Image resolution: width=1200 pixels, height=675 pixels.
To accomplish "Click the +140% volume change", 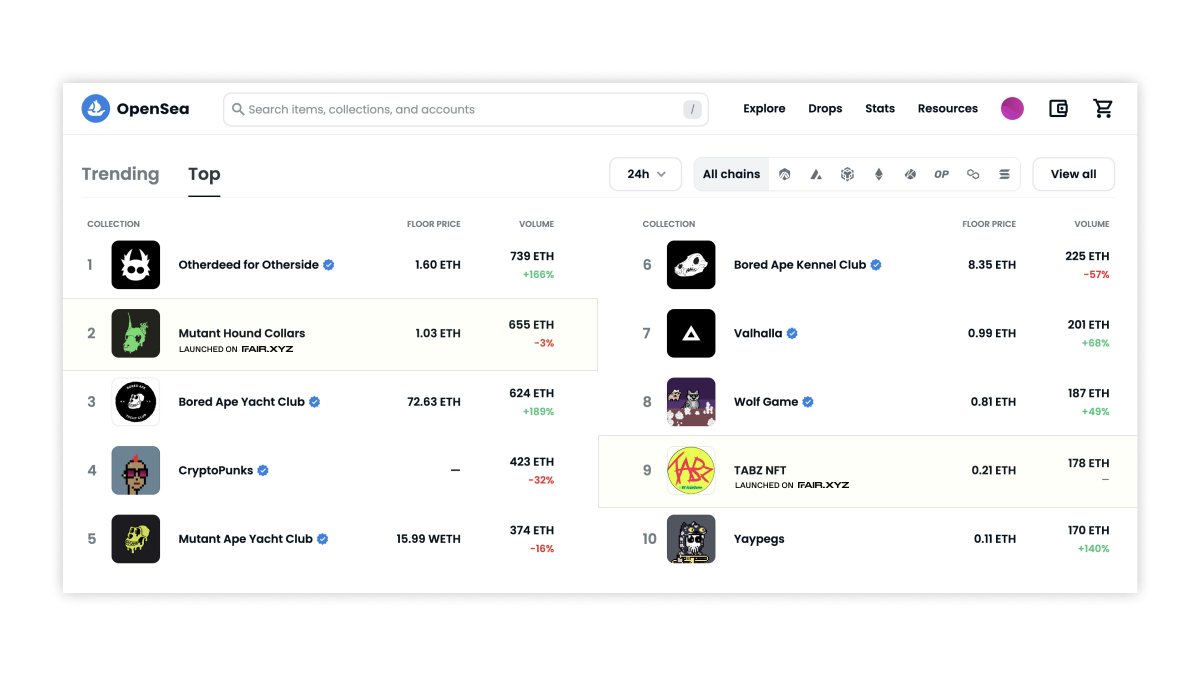I will coord(1093,549).
